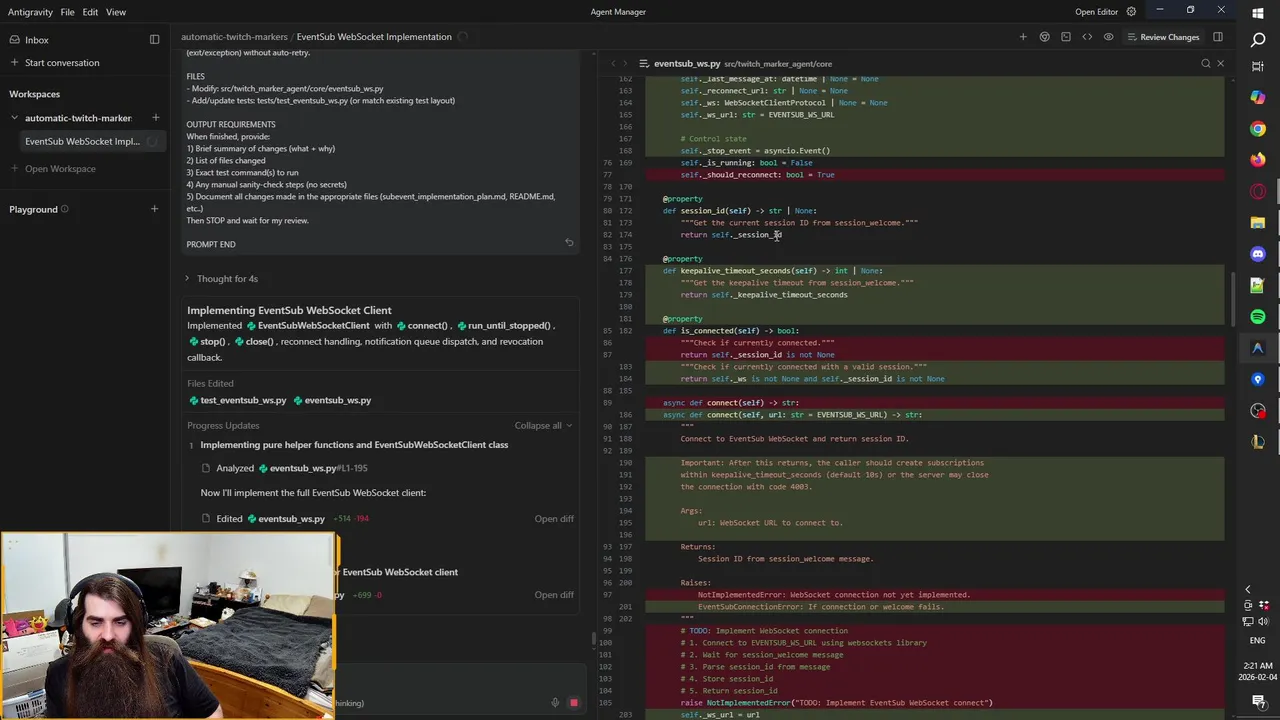Screen dimensions: 1280x720
Task: Open eventsub_ws.py#L1-195 analyzed link
Action: [x=313, y=468]
